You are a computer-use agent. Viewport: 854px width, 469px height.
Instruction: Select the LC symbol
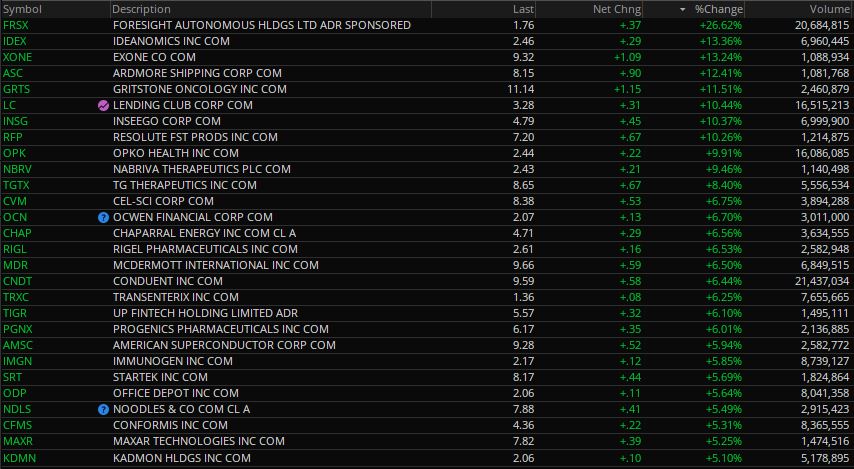10,105
